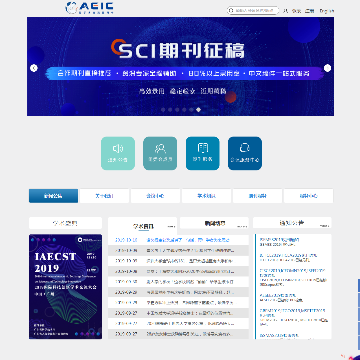360x360 pixels.
Task: Switch the site language to English
Action: coord(327,11)
